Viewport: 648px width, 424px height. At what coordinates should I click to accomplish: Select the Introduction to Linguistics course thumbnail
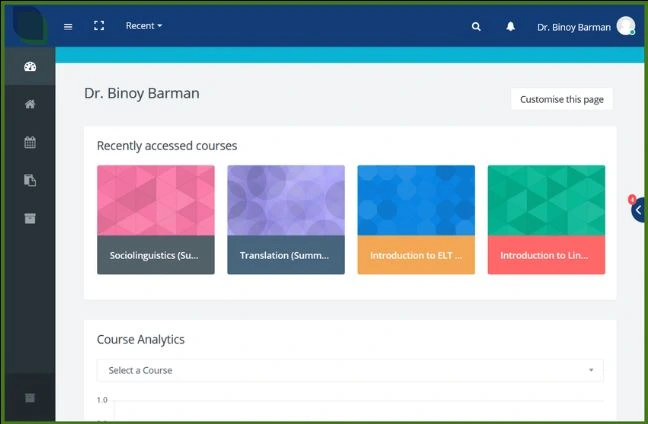pos(545,200)
